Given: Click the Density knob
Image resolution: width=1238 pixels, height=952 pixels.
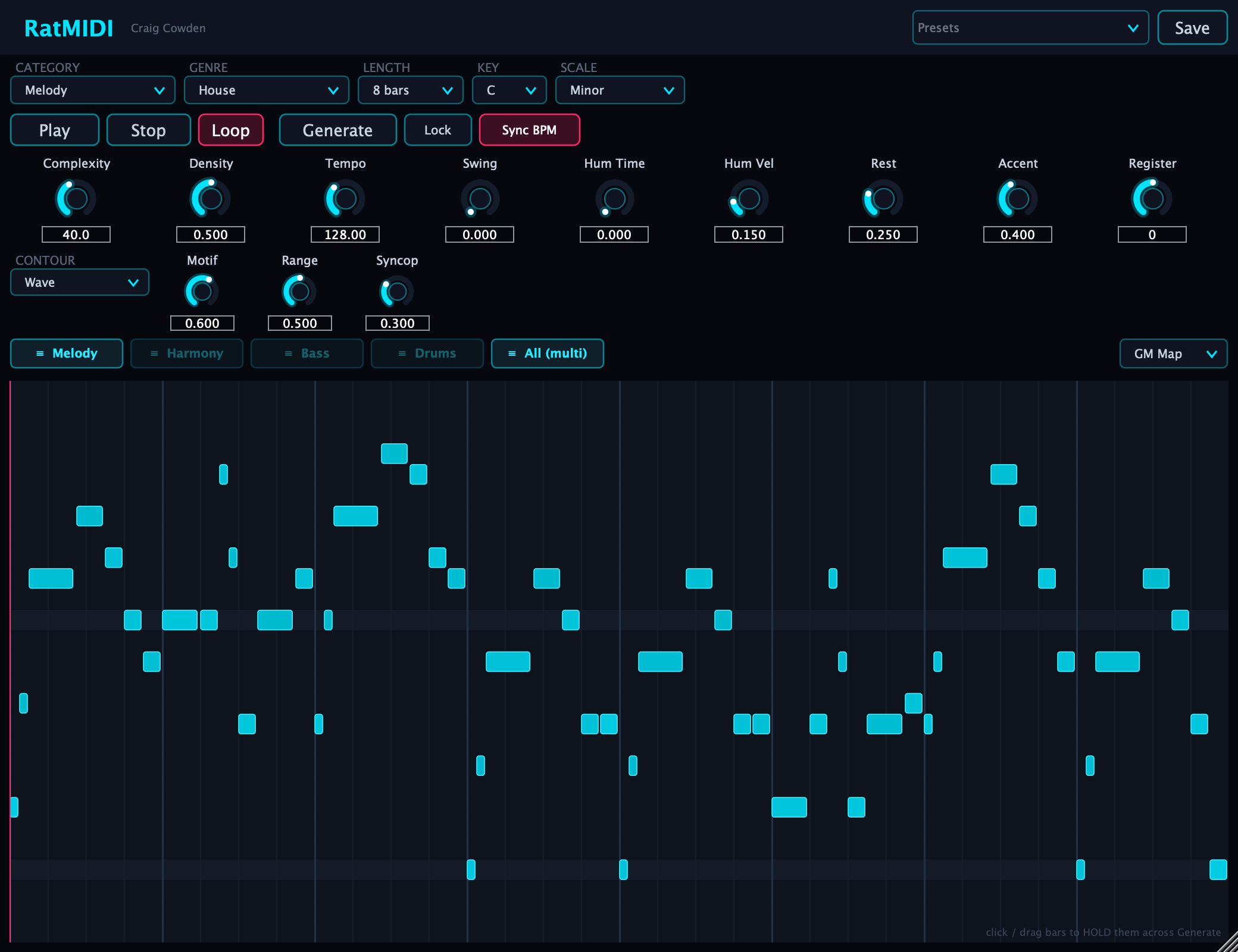Looking at the screenshot, I should click(211, 199).
